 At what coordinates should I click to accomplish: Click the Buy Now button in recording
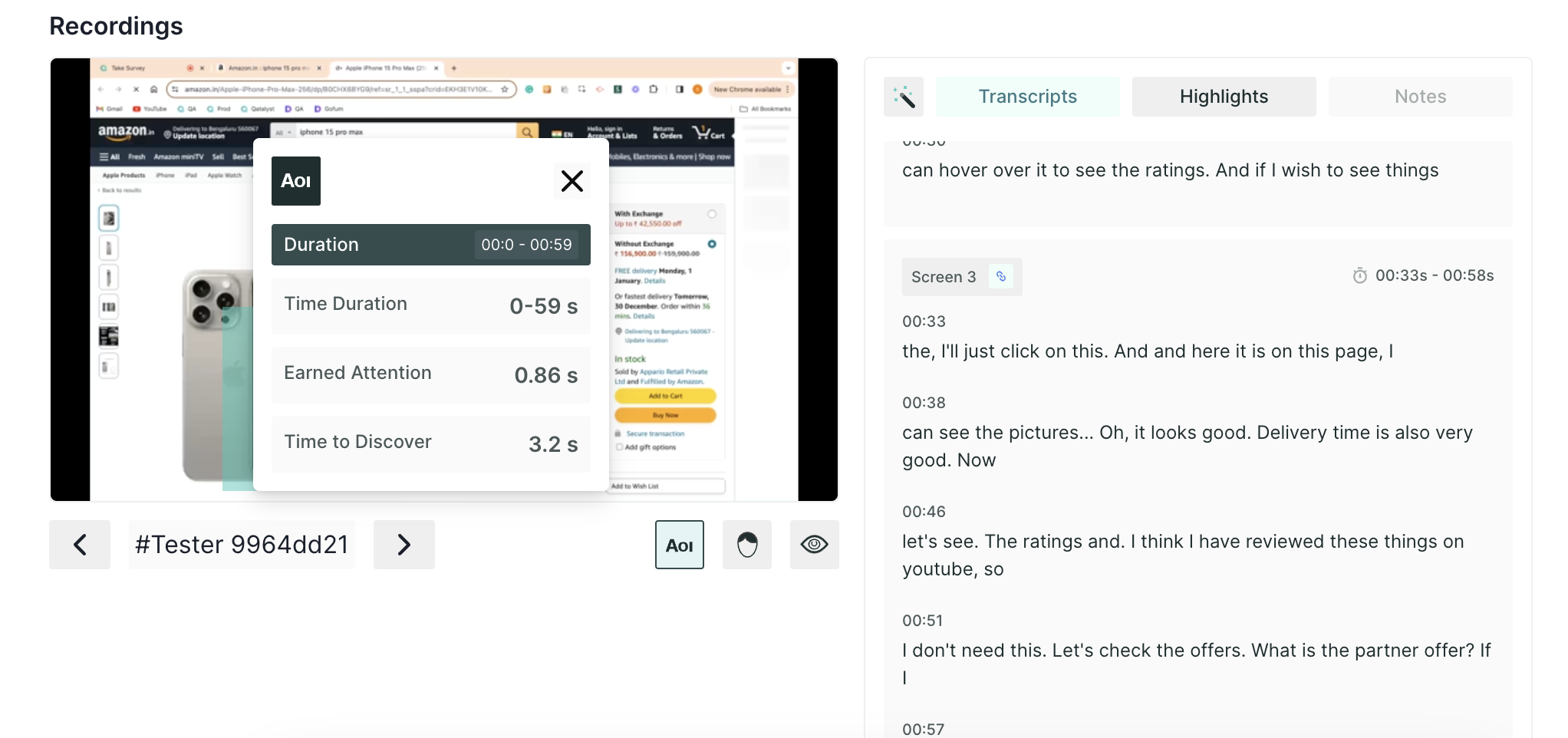click(x=665, y=415)
